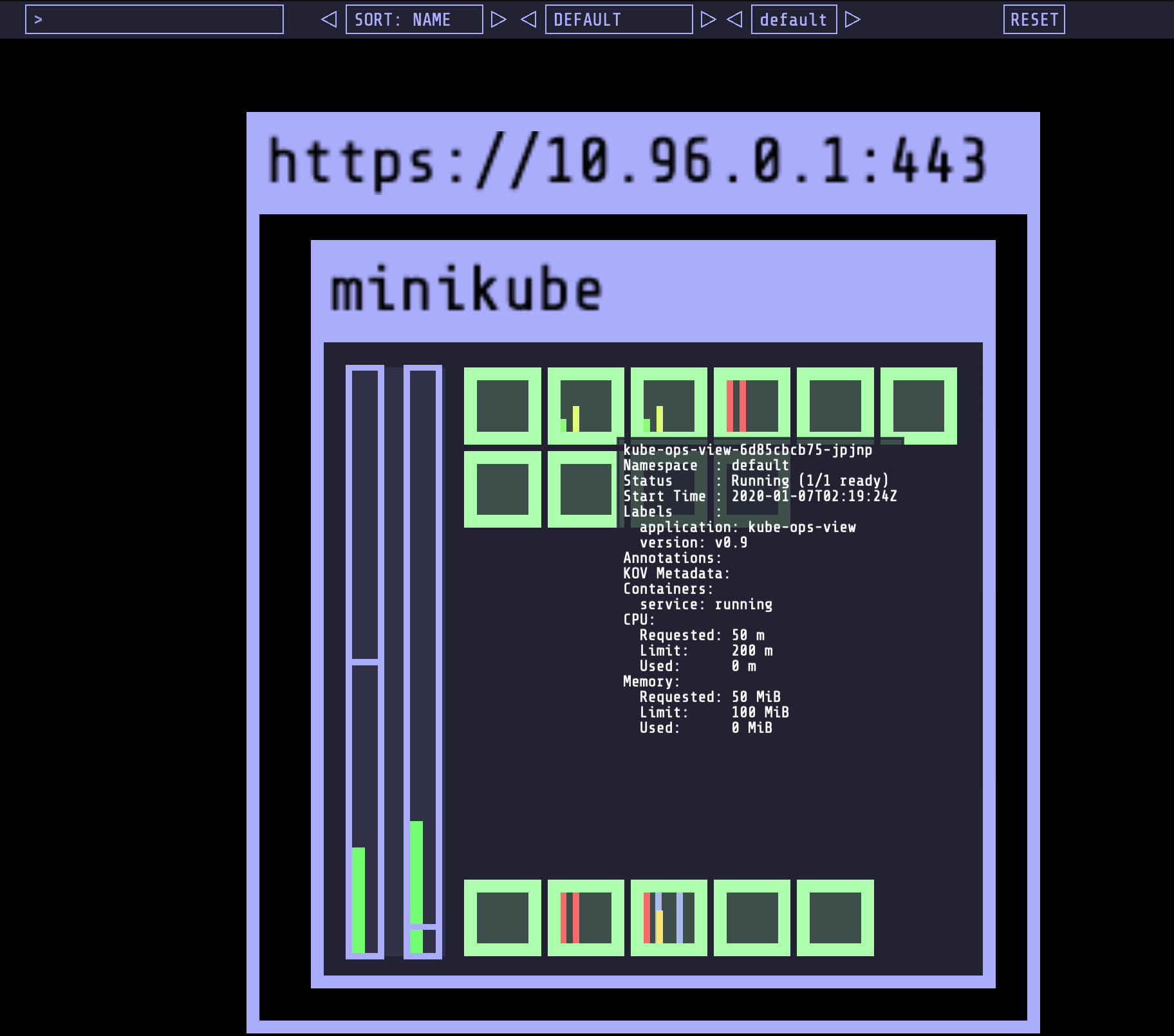The height and width of the screenshot is (1036, 1174).
Task: Select top-row pod with two red bars
Action: 752,405
